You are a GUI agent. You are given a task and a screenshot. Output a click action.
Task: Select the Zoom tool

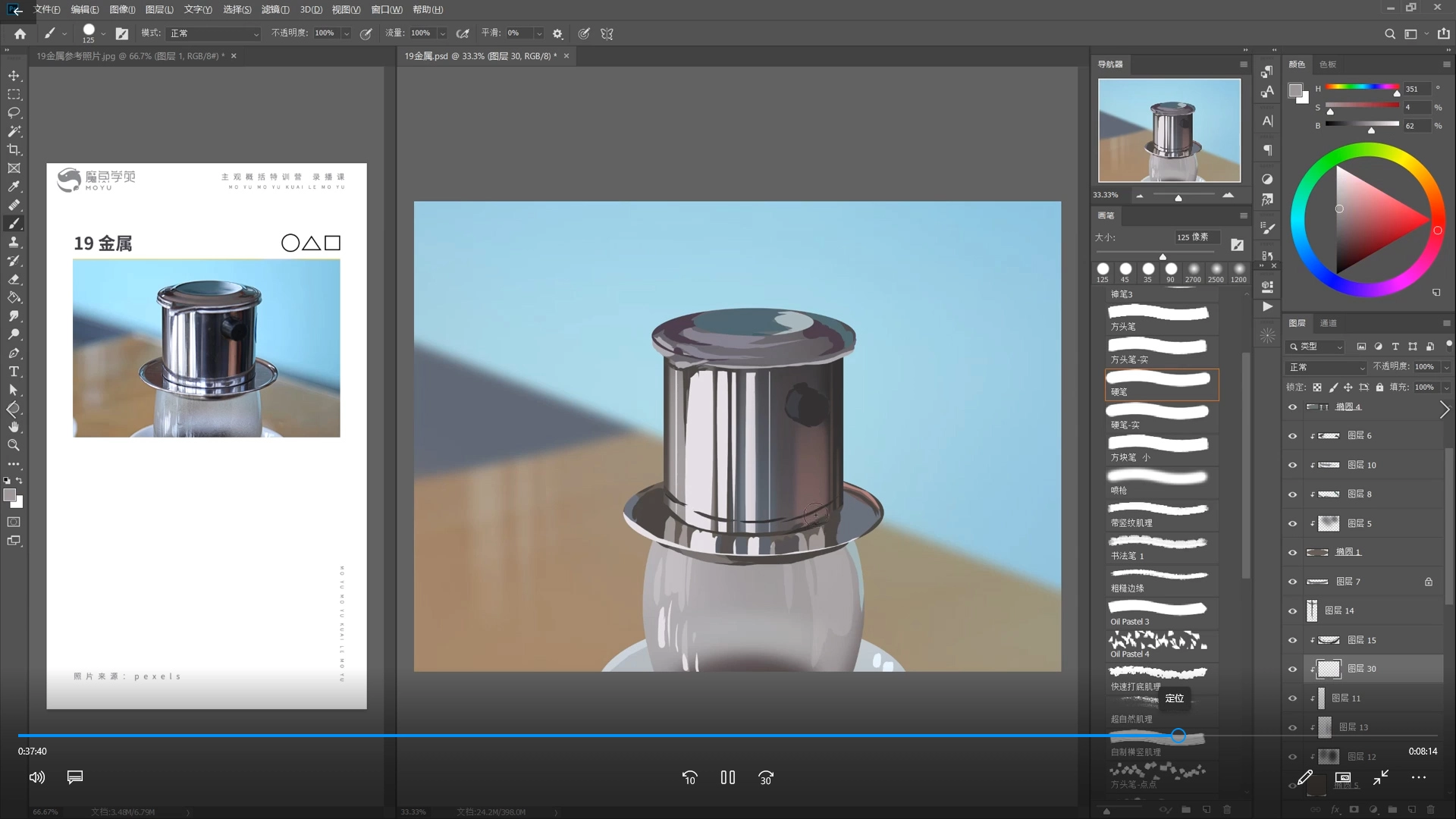(x=14, y=445)
